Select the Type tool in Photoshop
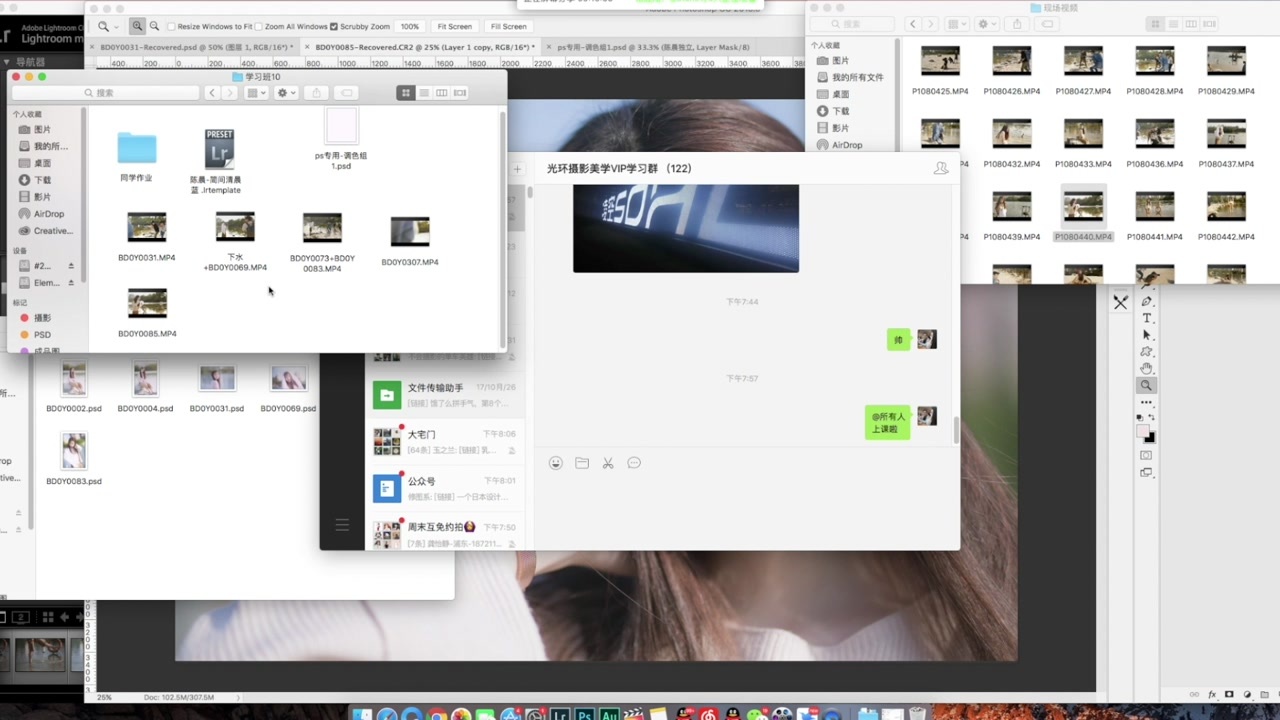The image size is (1280, 720). 1147,318
